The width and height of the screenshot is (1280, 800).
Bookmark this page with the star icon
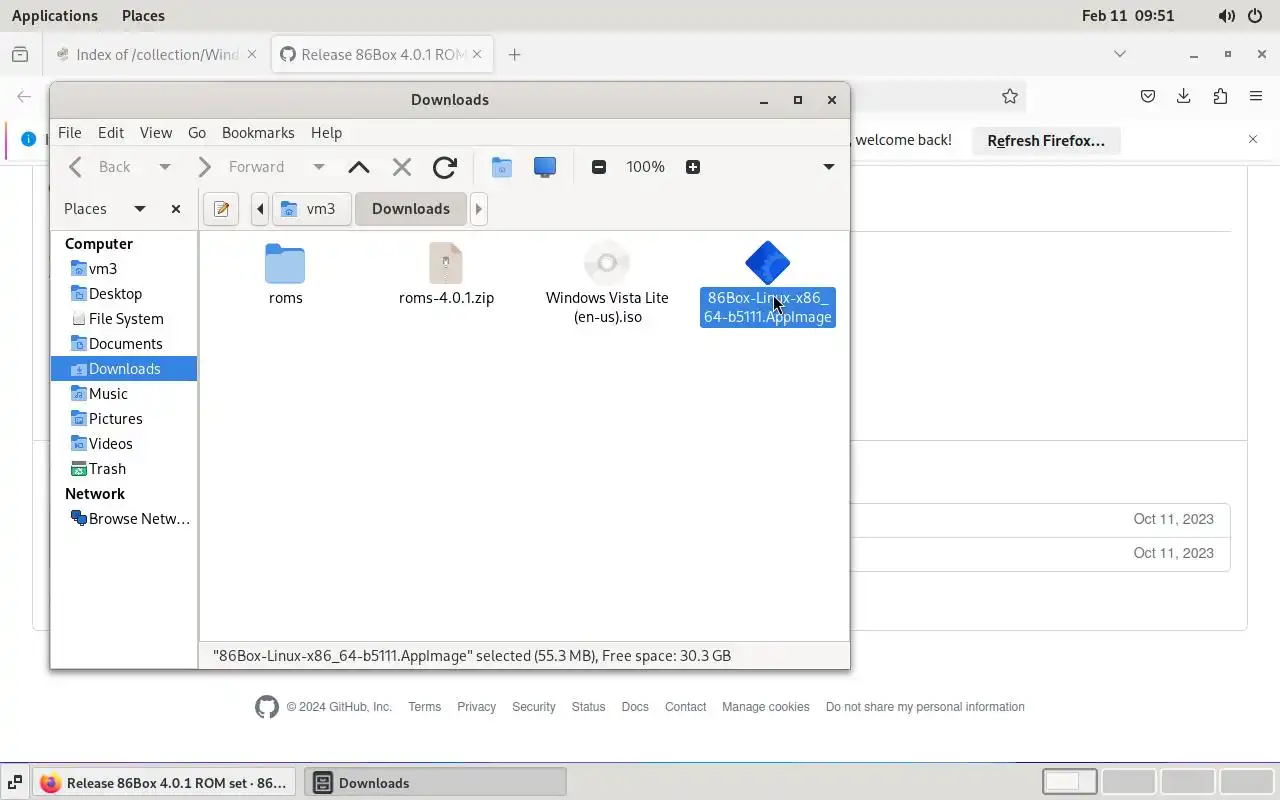pos(1010,96)
